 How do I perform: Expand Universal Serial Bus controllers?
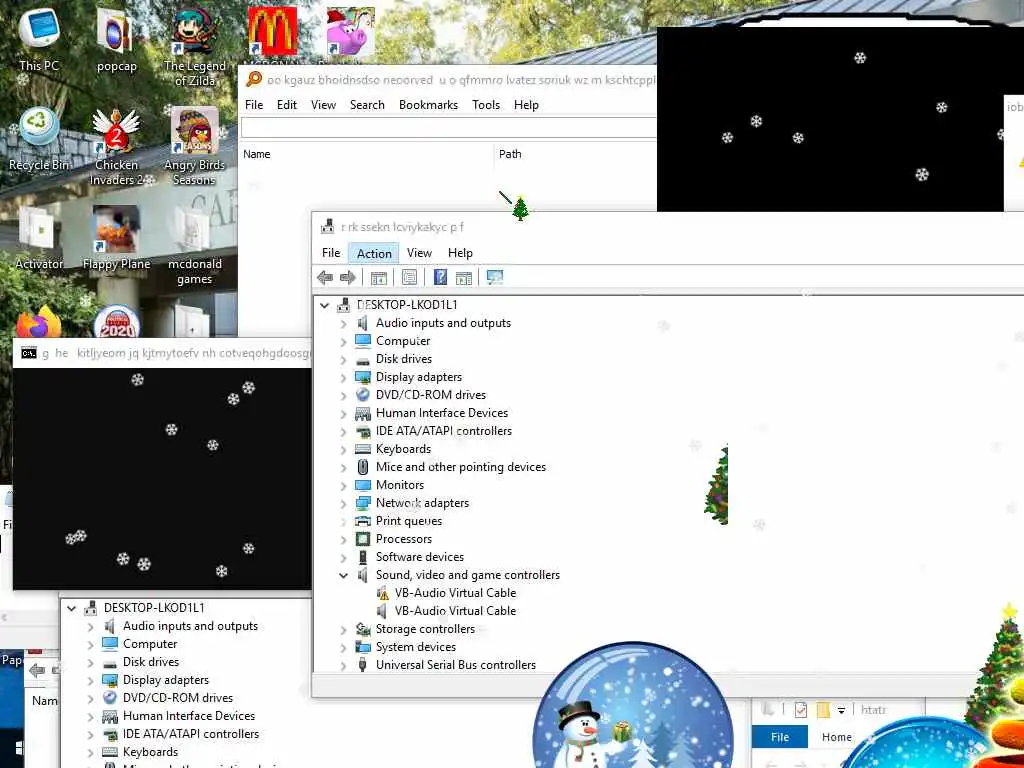point(344,665)
